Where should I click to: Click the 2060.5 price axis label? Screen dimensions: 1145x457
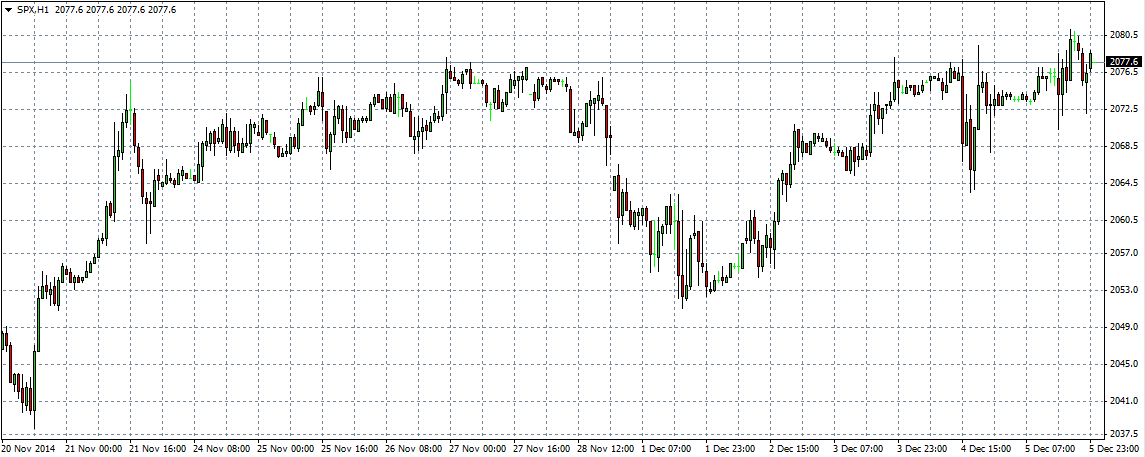click(1124, 220)
